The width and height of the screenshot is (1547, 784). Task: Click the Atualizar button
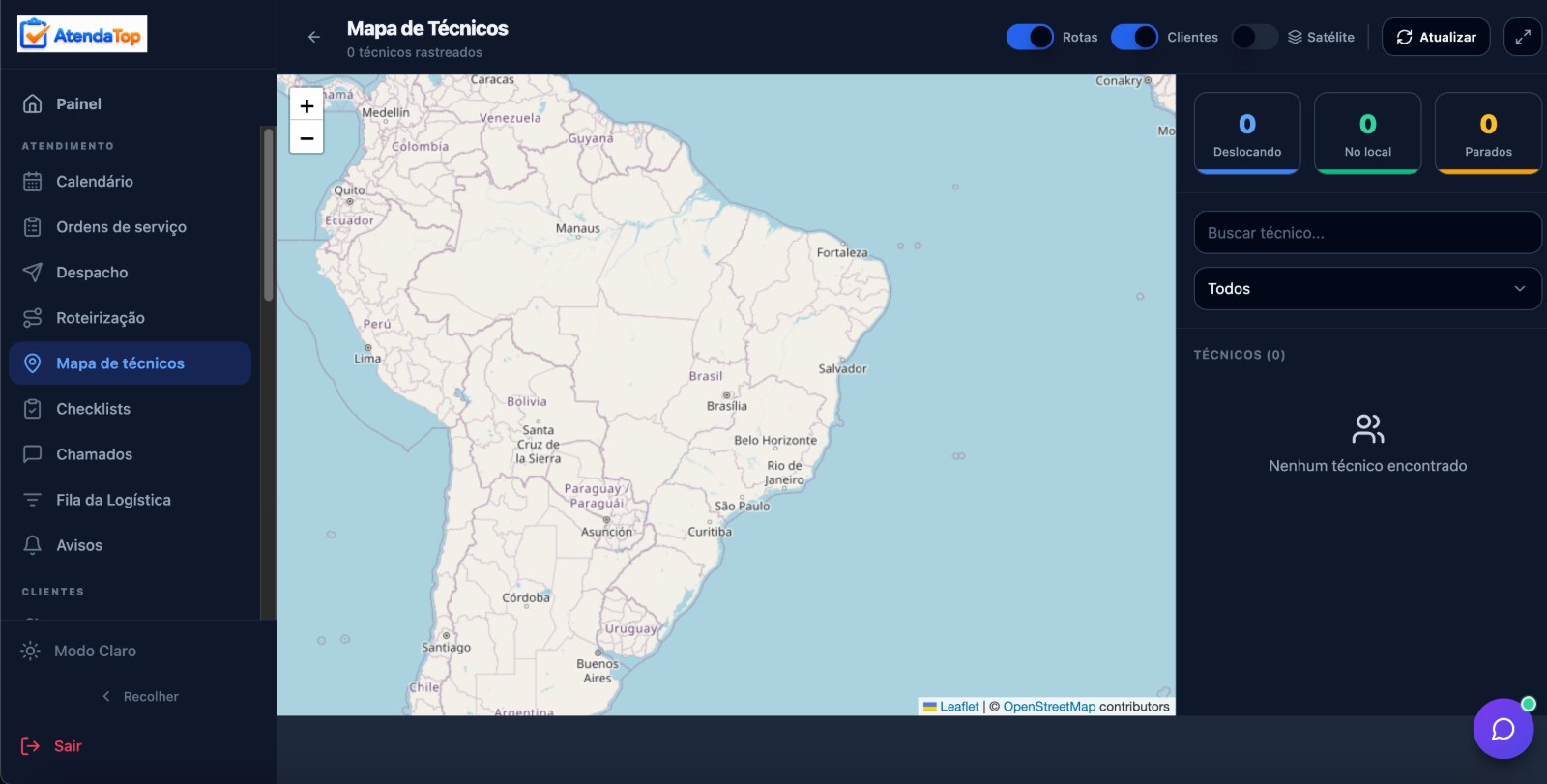click(1436, 37)
